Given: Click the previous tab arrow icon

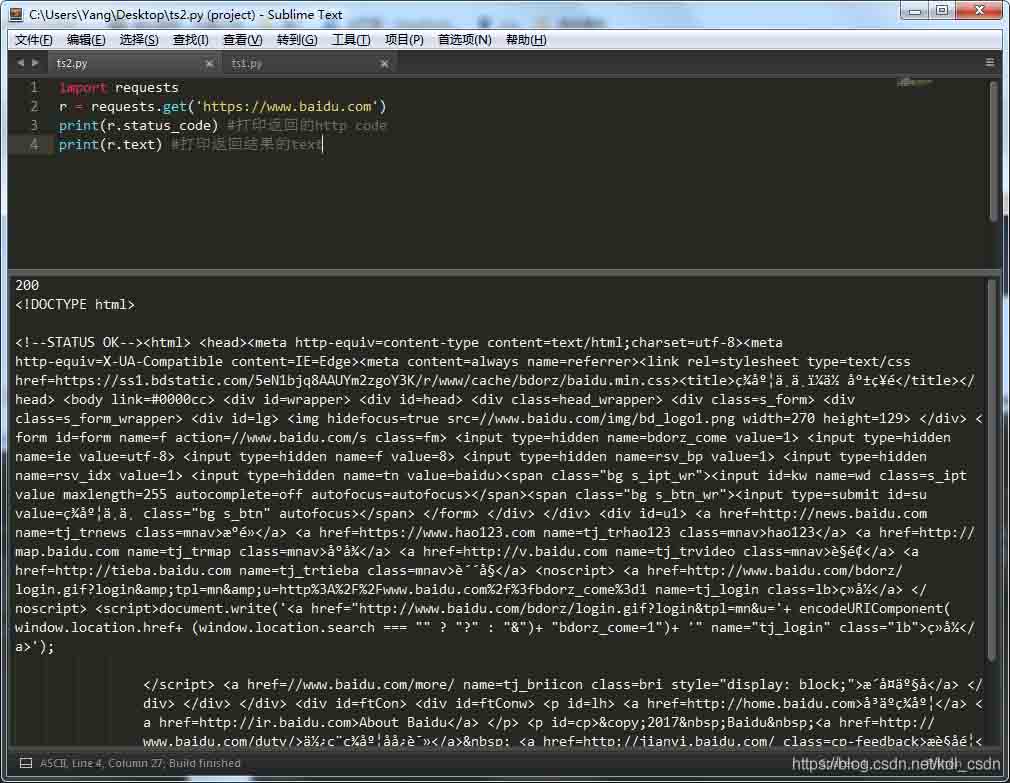Looking at the screenshot, I should pos(21,63).
